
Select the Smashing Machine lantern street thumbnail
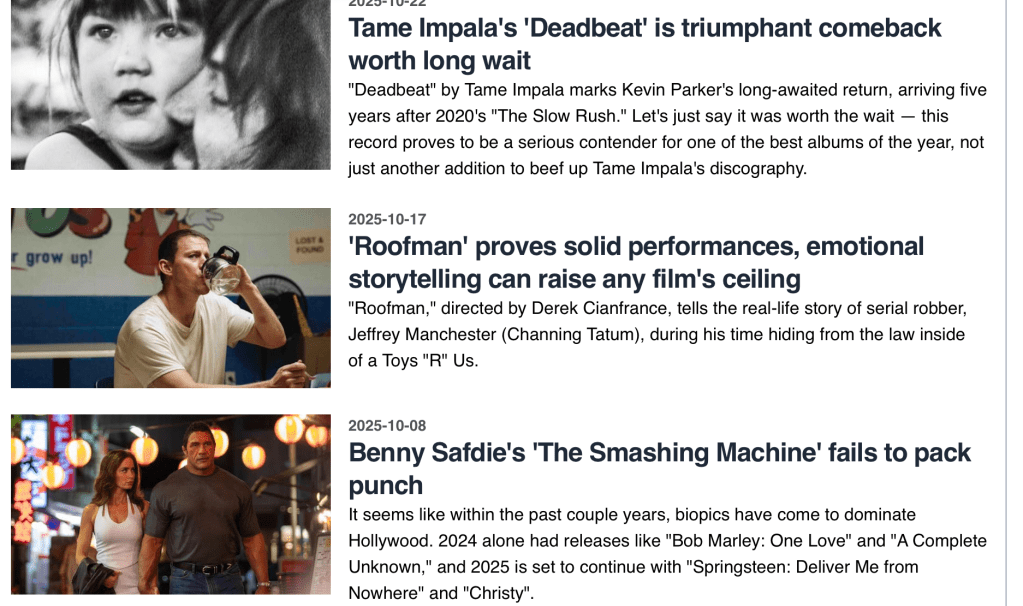(170, 504)
